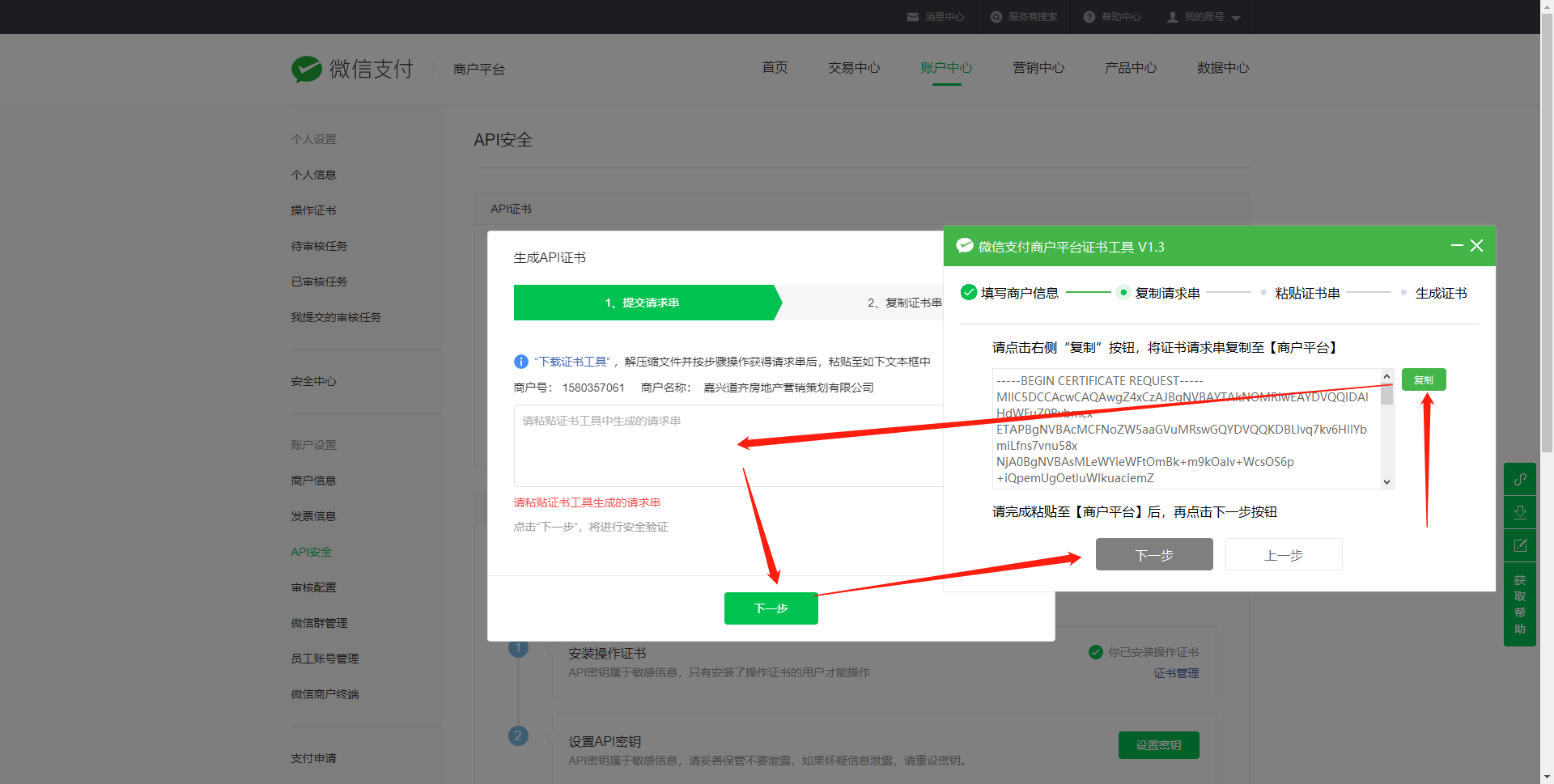Open 账户中心 navigation tab
The width and height of the screenshot is (1554, 784).
click(946, 68)
